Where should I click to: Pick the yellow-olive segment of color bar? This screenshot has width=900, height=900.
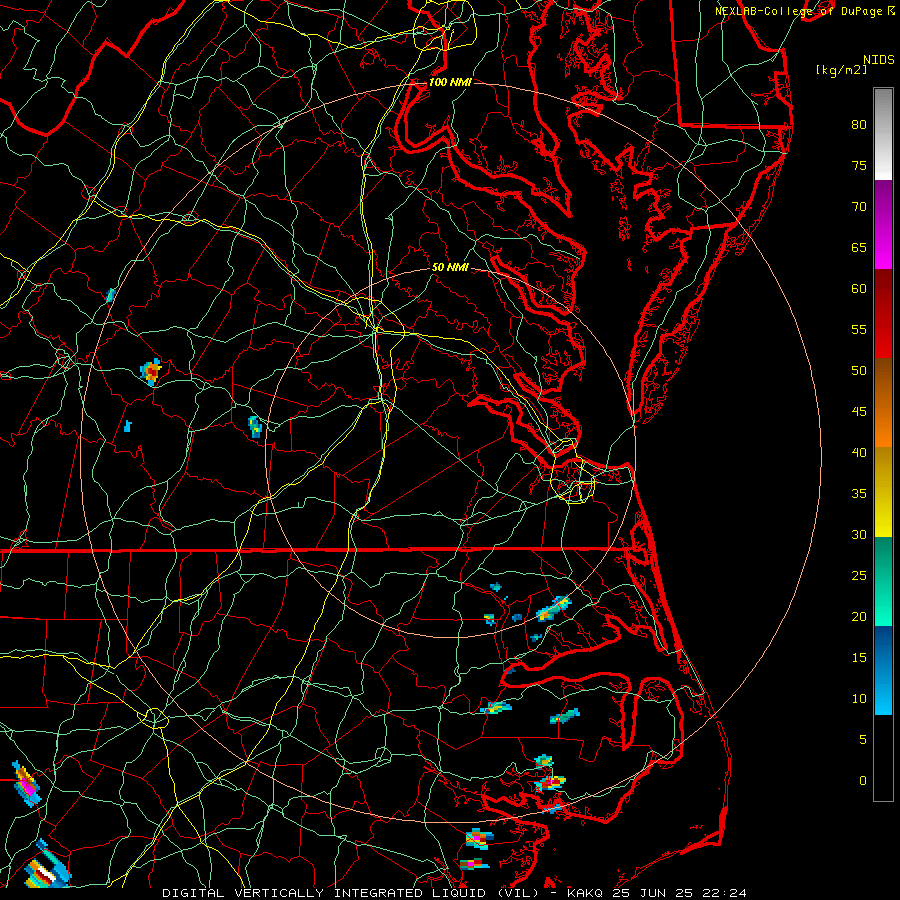coord(883,492)
